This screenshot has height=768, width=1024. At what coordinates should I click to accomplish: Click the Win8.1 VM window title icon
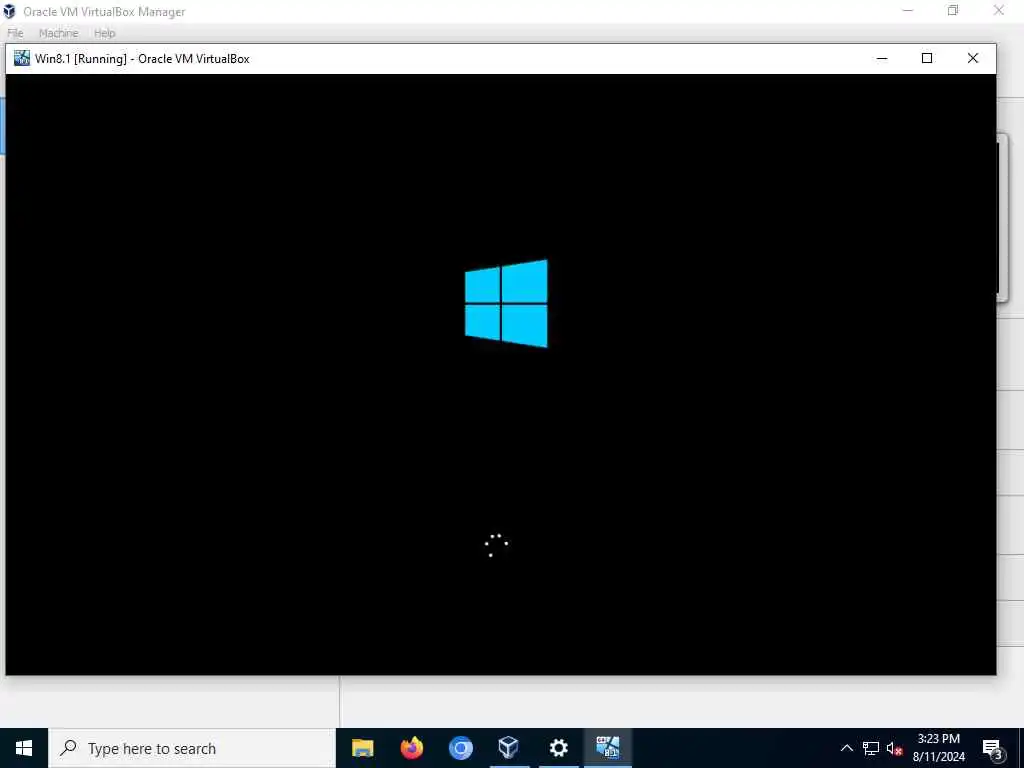pyautogui.click(x=22, y=58)
